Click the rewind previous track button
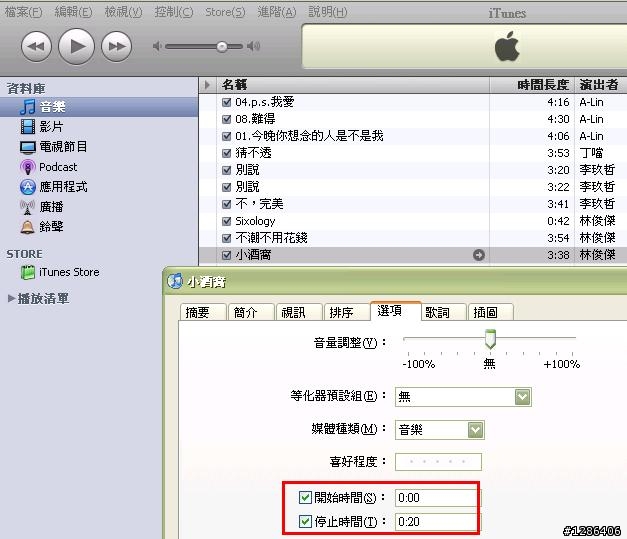This screenshot has width=627, height=539. pos(36,46)
